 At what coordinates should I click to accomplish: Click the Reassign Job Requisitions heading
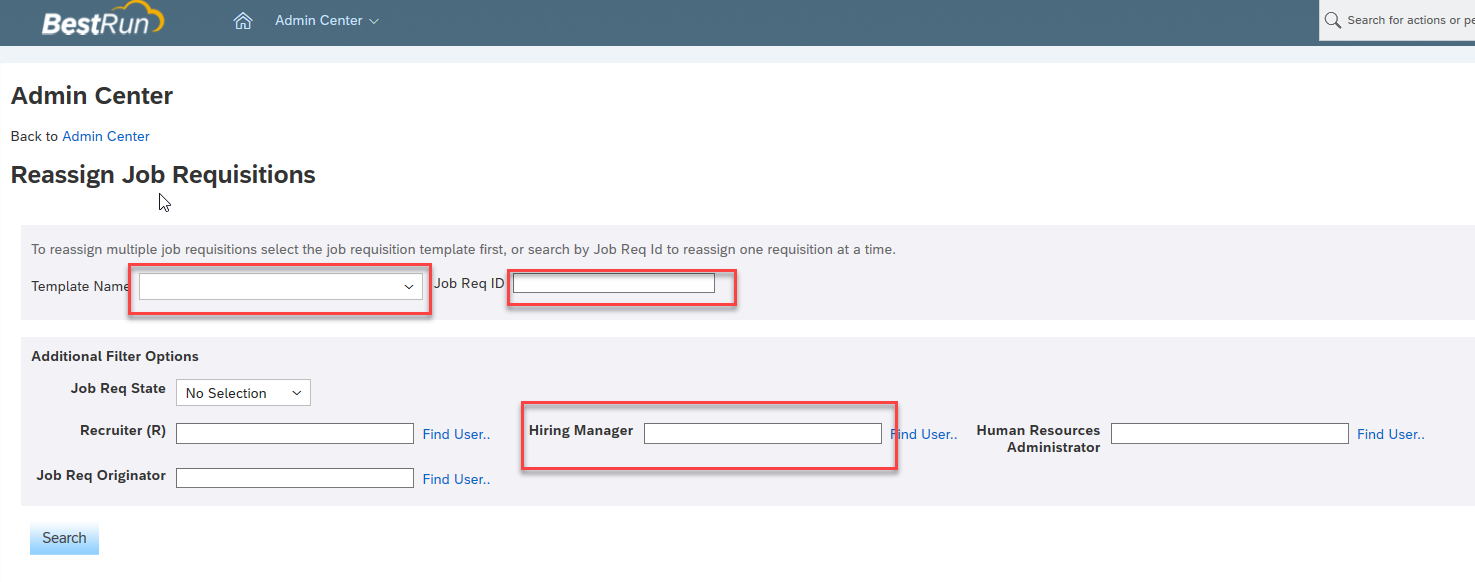pyautogui.click(x=163, y=175)
